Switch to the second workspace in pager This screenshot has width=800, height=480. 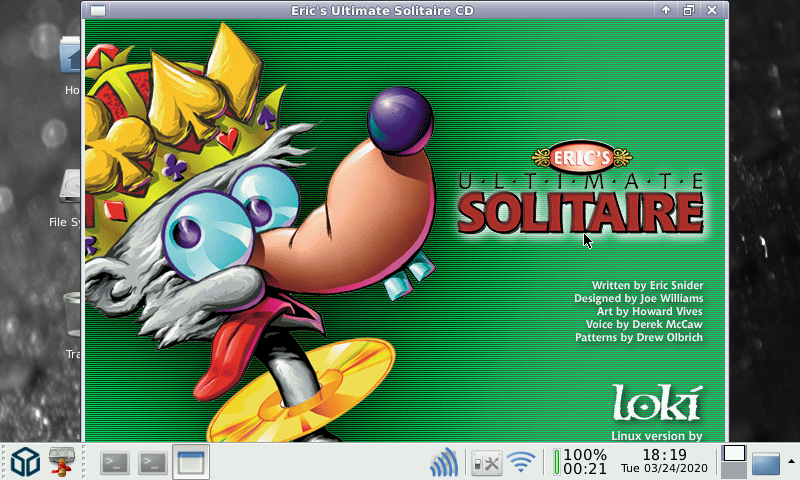pyautogui.click(x=734, y=470)
